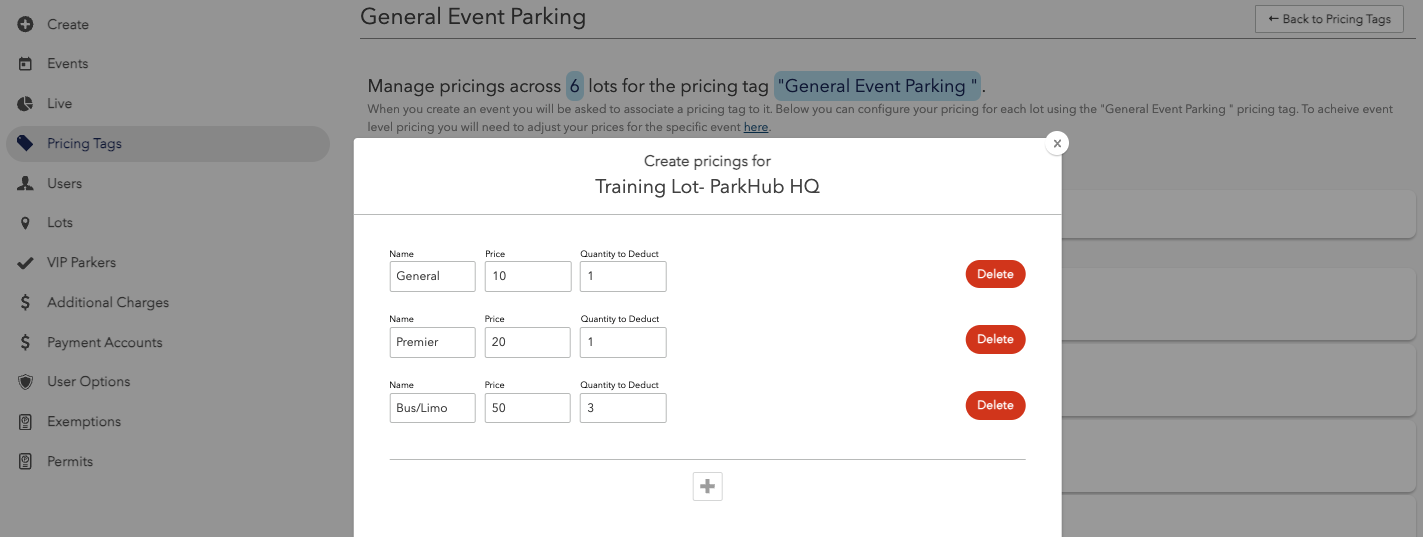Add a new pricing row with plus
This screenshot has height=537, width=1423.
[708, 487]
